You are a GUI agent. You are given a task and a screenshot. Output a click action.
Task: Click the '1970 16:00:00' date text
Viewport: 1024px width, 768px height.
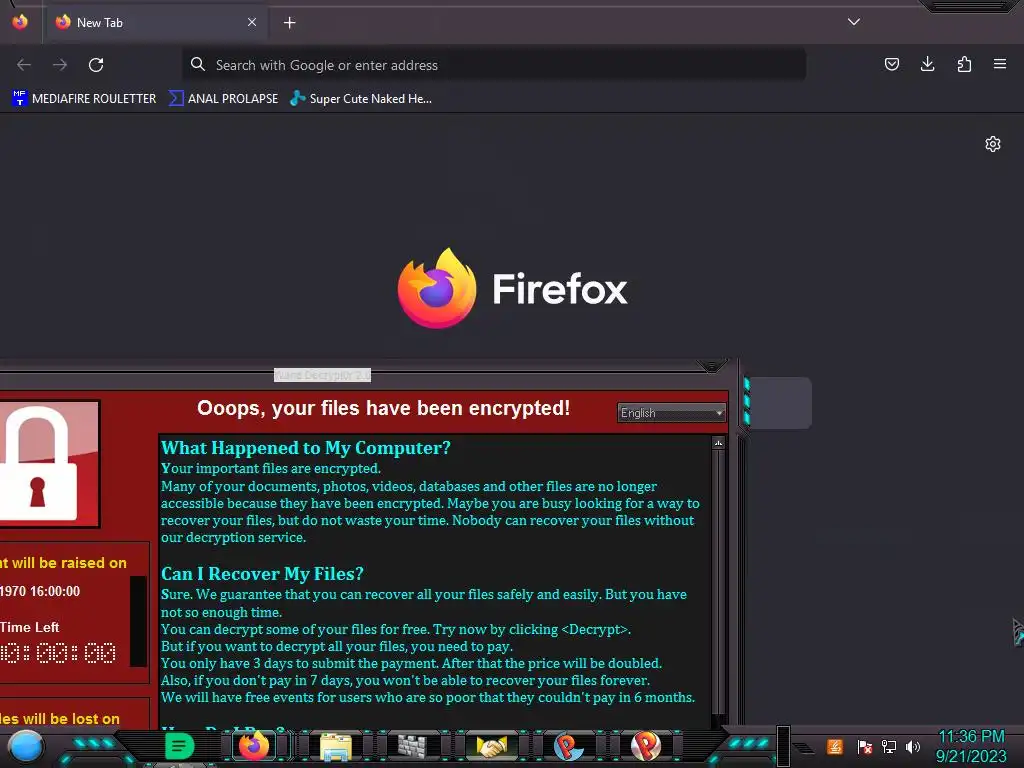tap(40, 592)
